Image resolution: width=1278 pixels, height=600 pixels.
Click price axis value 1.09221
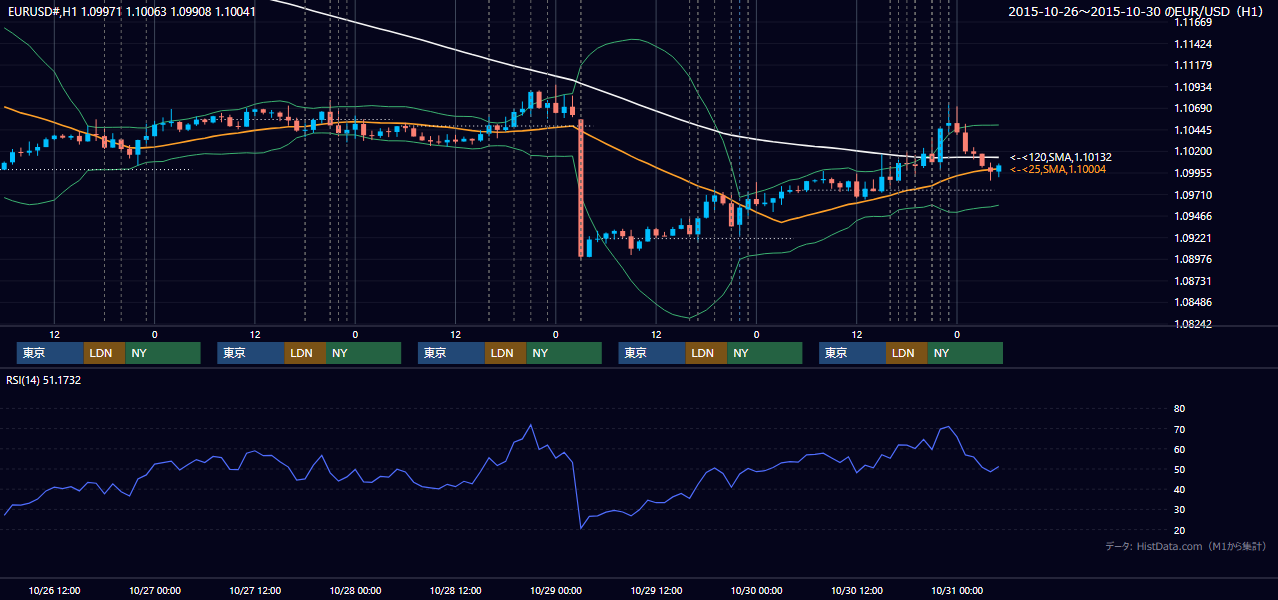[1193, 238]
